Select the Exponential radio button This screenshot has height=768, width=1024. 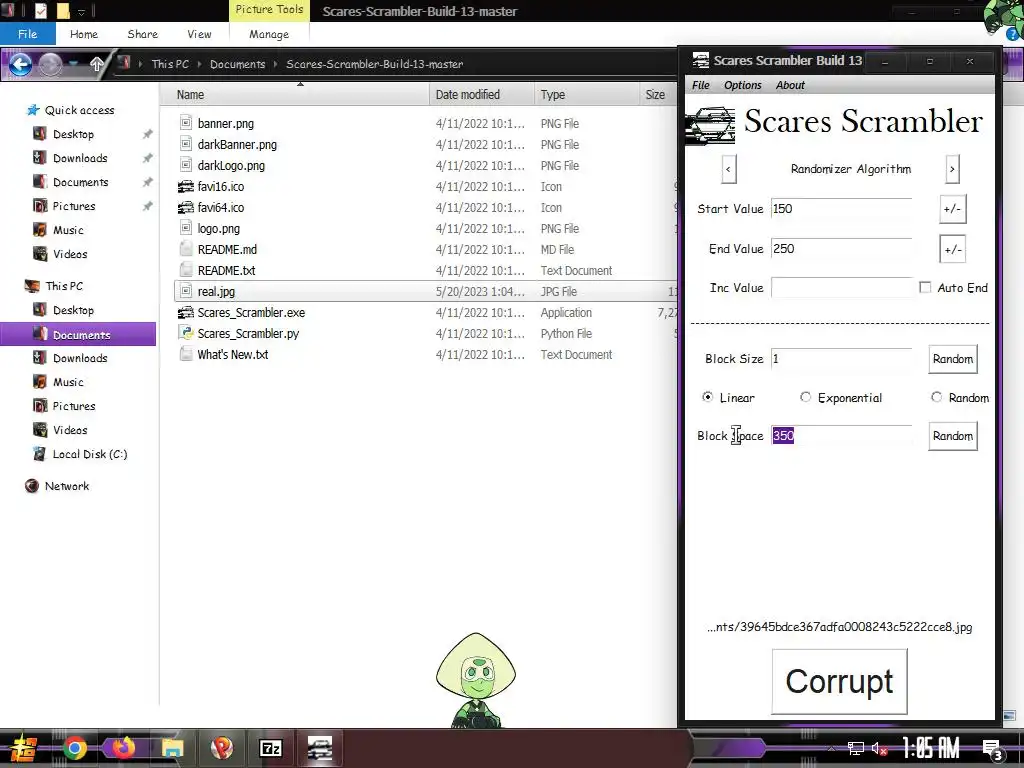click(x=805, y=396)
